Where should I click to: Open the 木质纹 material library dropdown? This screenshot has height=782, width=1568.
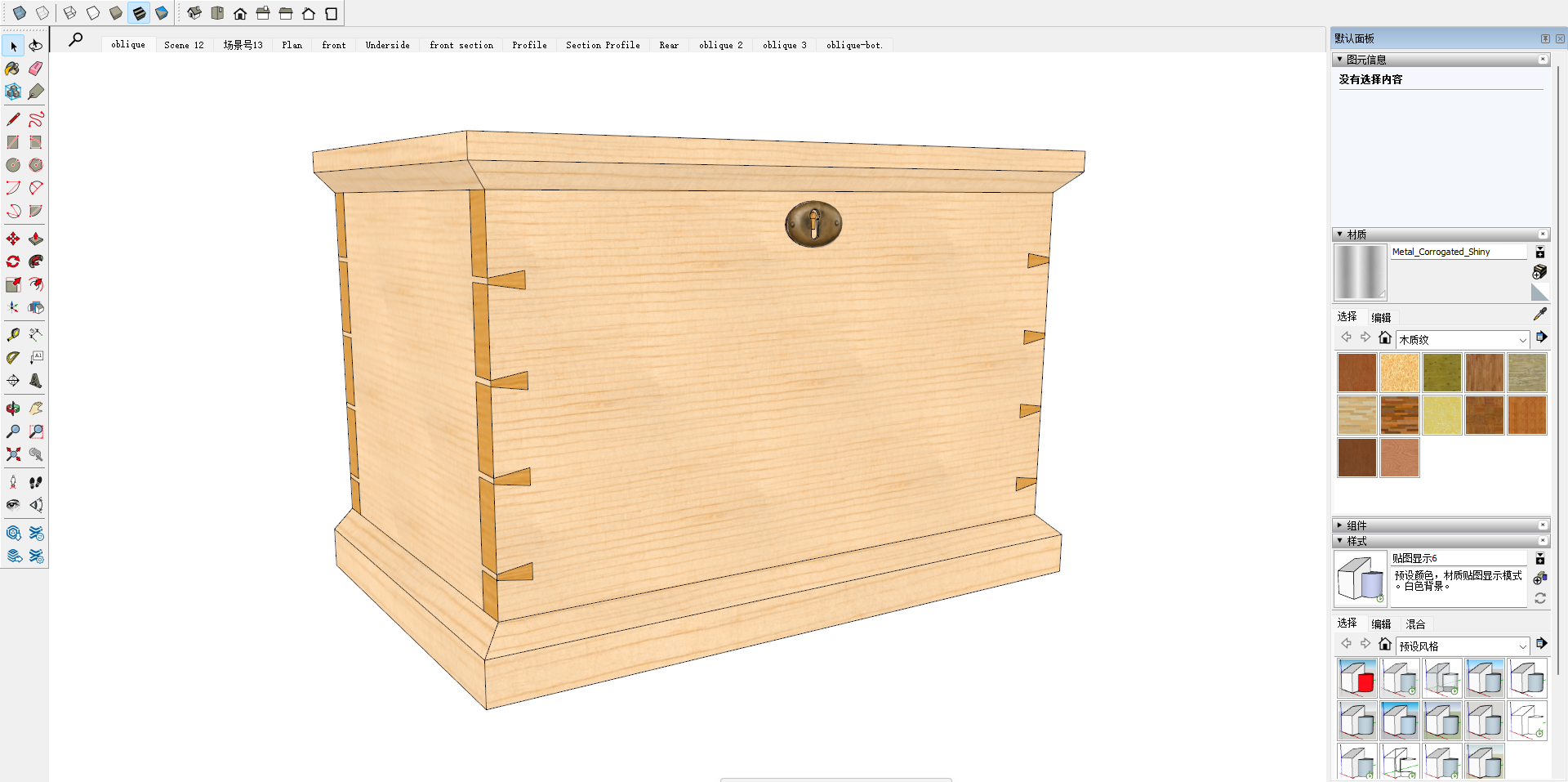[x=1462, y=339]
